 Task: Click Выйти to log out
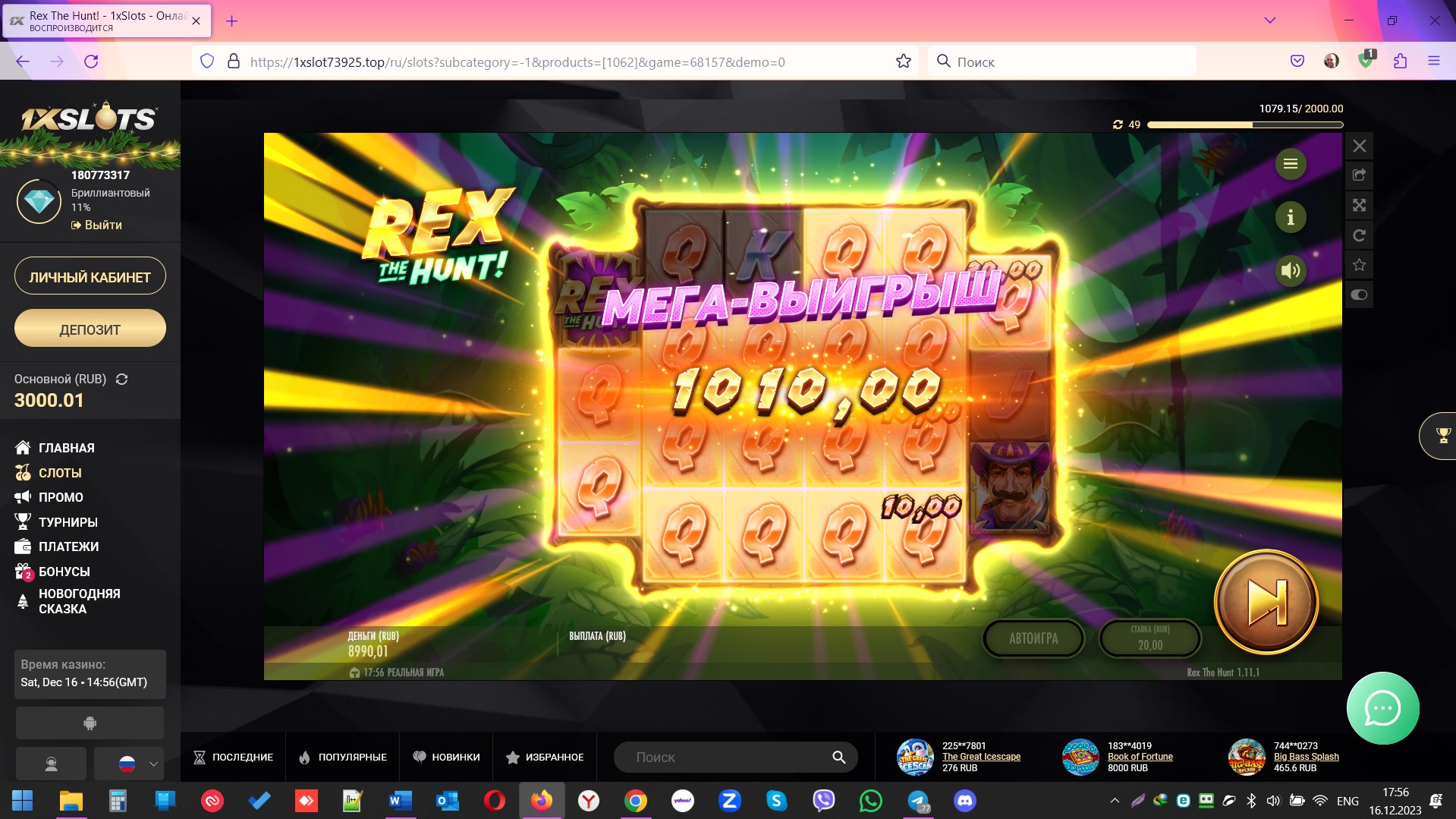(96, 225)
